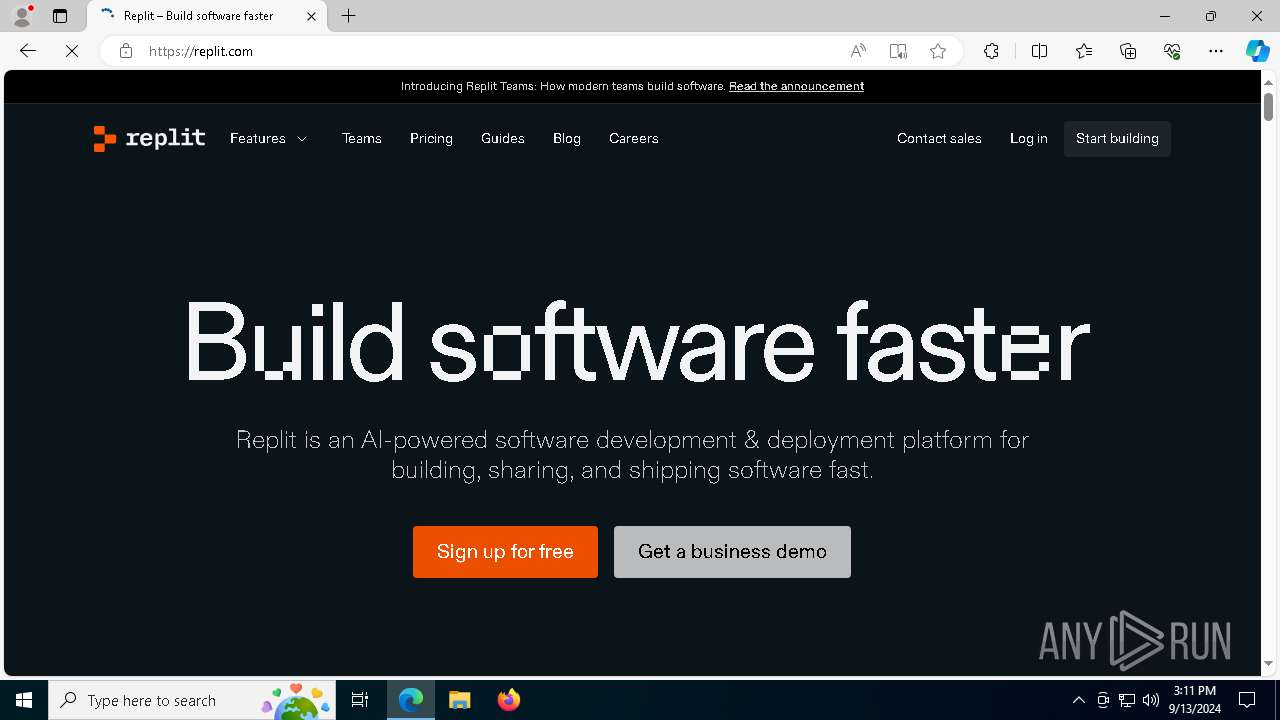Open a new tab with plus icon

(x=348, y=16)
